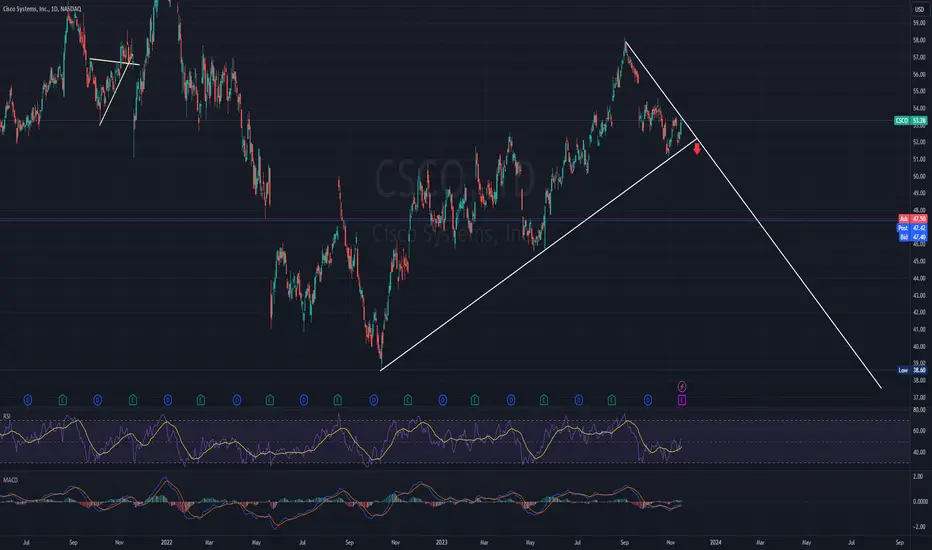This screenshot has width=932, height=550.
Task: Open the earnings marker near August 2022
Action: (x=338, y=400)
